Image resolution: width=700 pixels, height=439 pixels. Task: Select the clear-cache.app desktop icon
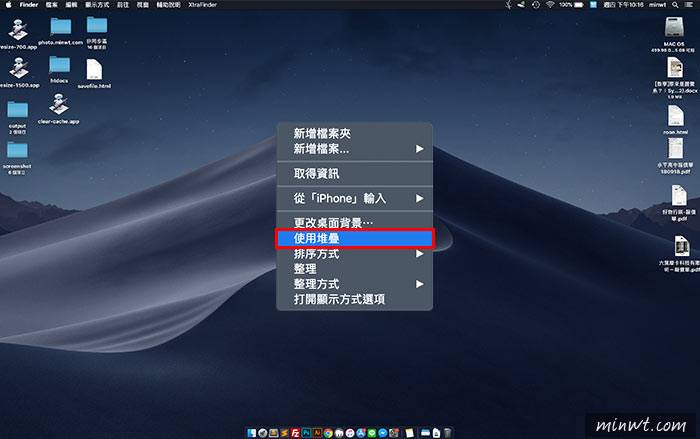[x=58, y=106]
